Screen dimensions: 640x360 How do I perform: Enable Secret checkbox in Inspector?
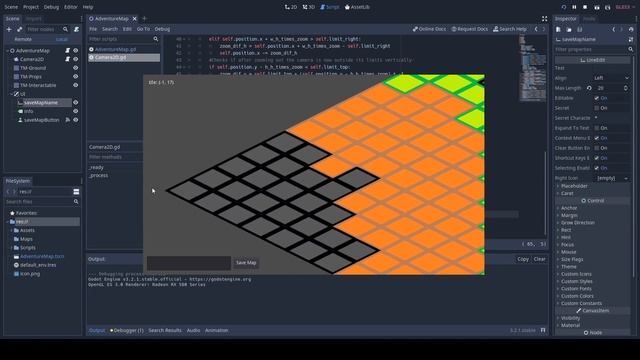tap(597, 108)
